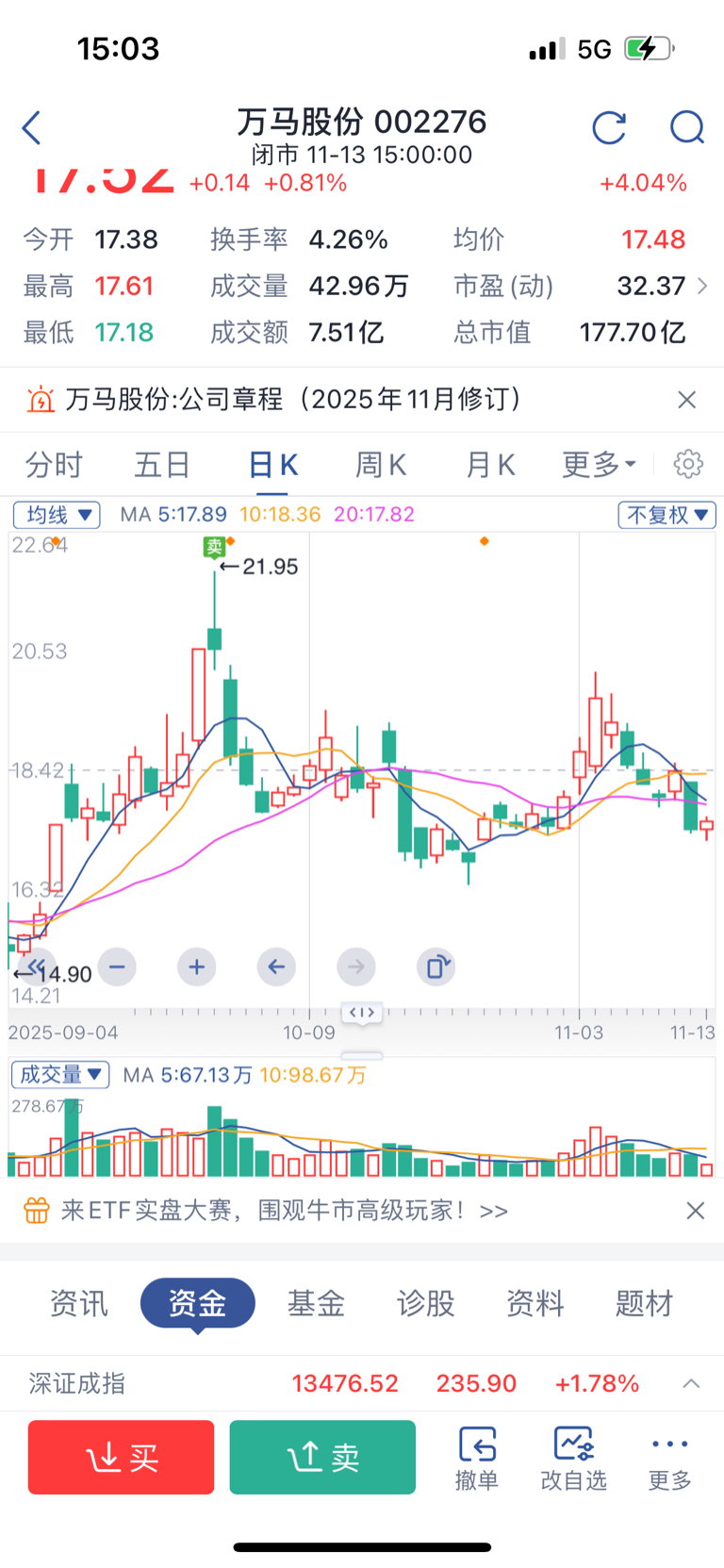Select the 资金 section tab
The width and height of the screenshot is (724, 1568).
tap(198, 1304)
